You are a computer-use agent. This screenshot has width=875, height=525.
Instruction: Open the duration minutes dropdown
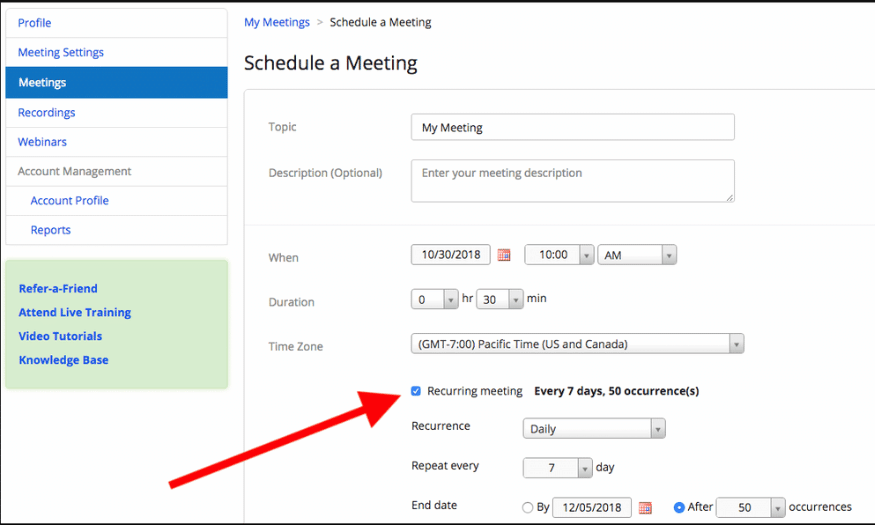click(500, 299)
